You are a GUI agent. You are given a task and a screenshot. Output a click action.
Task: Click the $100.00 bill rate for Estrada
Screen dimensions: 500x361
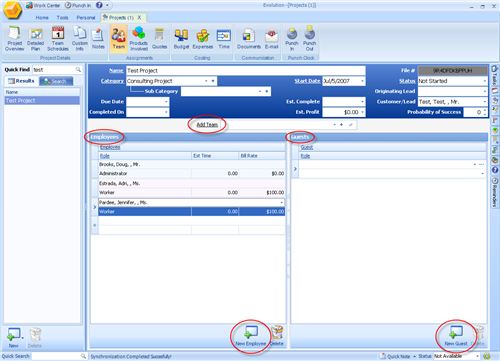(x=262, y=193)
